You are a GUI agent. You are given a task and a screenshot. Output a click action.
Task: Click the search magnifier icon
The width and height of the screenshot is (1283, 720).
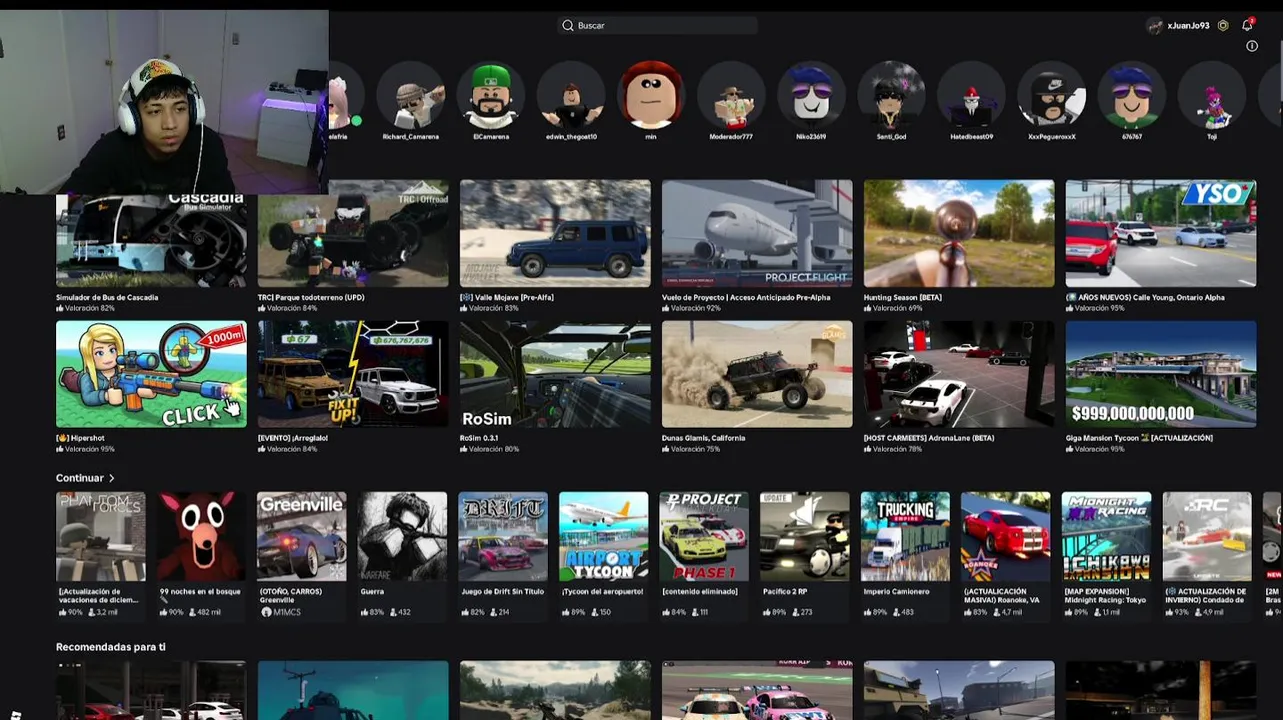point(568,25)
